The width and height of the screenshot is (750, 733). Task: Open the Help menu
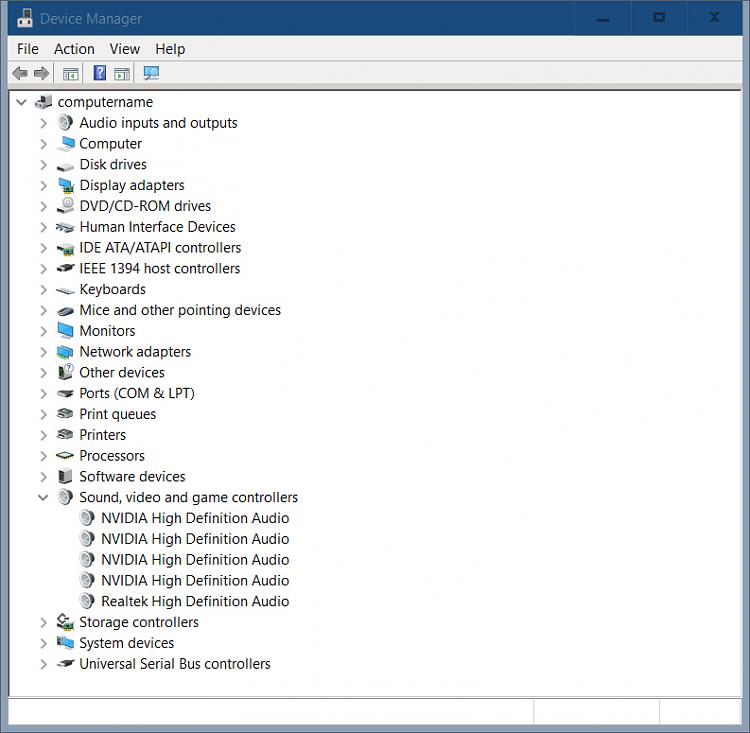tap(170, 49)
